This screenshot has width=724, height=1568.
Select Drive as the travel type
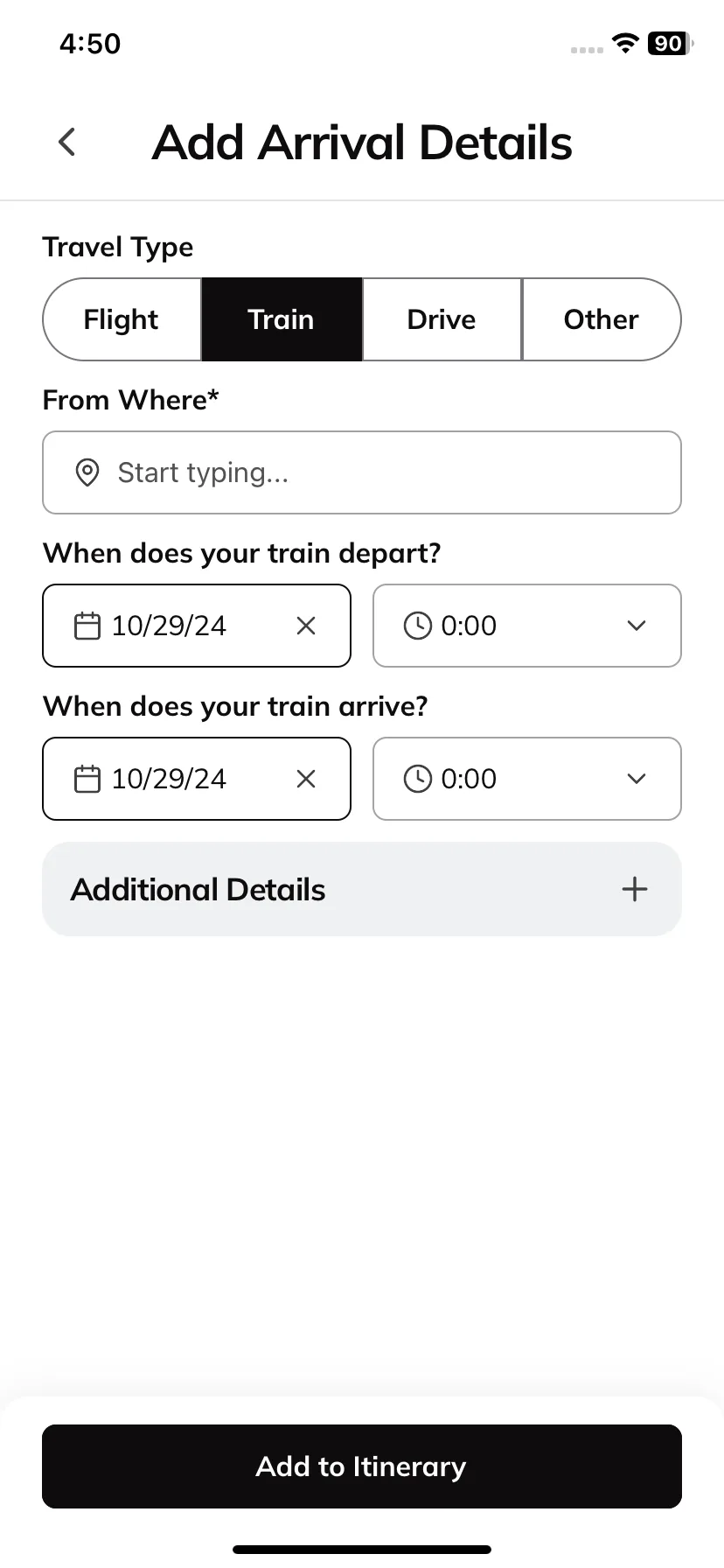(x=442, y=319)
